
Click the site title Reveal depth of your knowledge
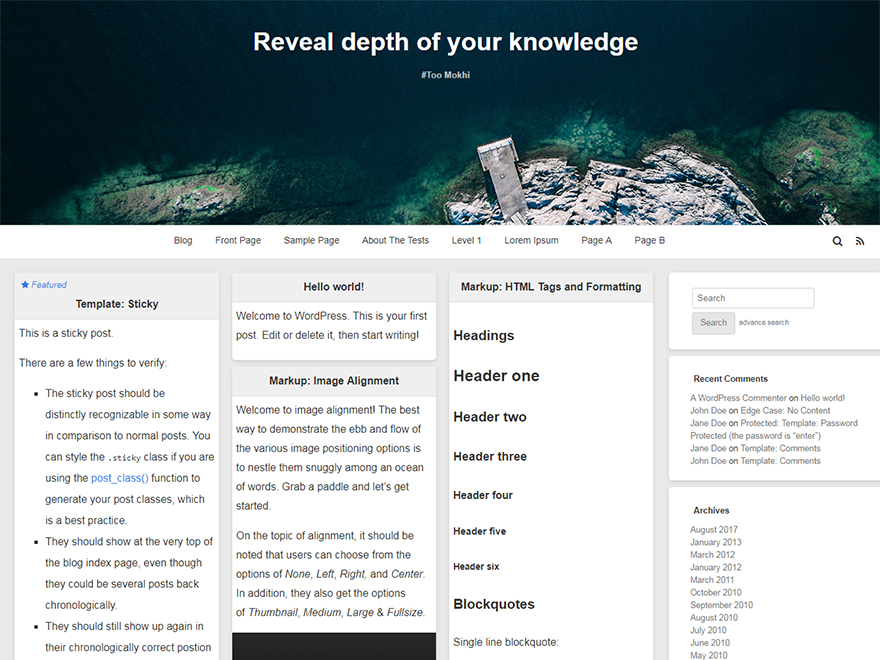[x=445, y=42]
